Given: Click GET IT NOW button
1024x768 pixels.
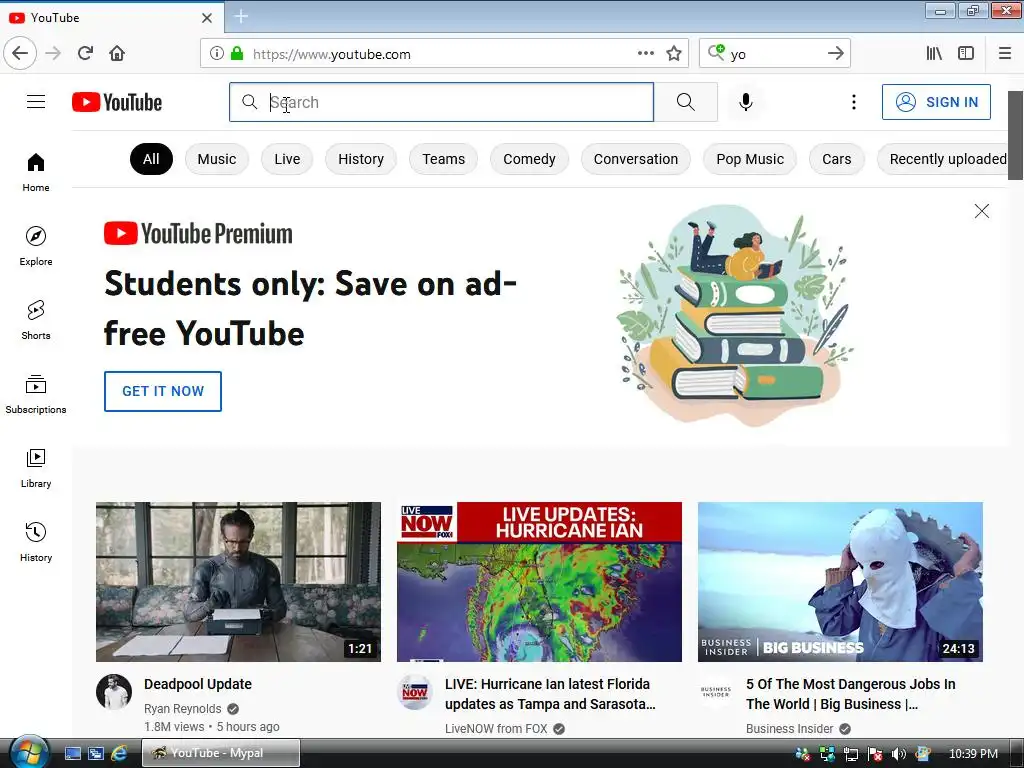Looking at the screenshot, I should pos(163,391).
